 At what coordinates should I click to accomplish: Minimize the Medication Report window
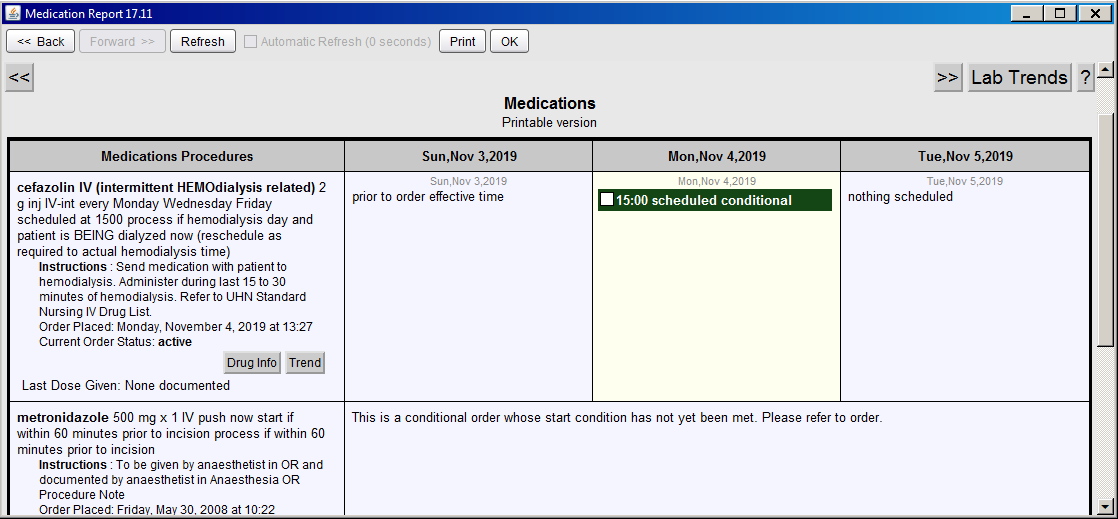(1028, 13)
